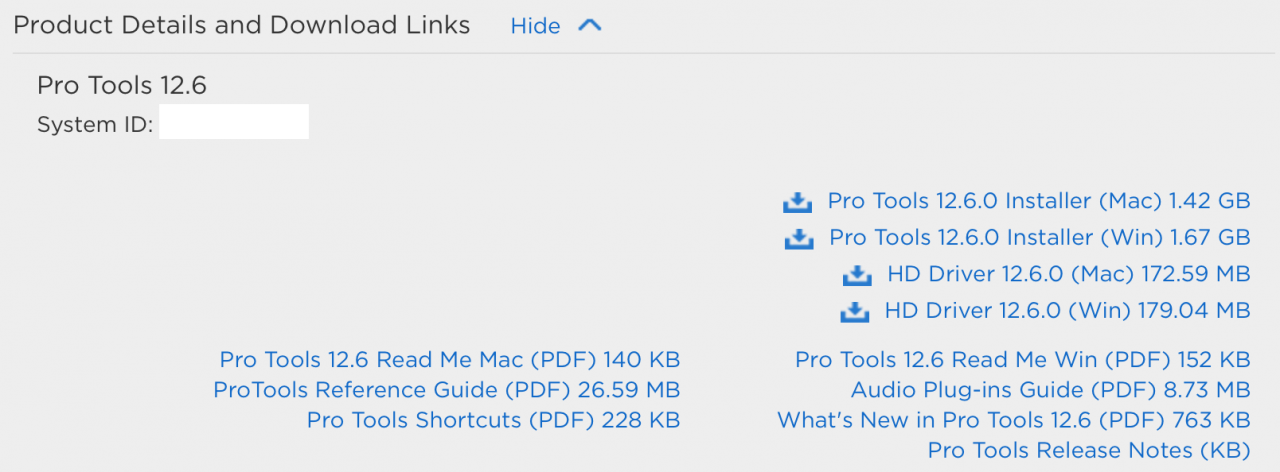Viewport: 1280px width, 472px height.
Task: Click download icon beside HD Driver Win
Action: pos(854,312)
